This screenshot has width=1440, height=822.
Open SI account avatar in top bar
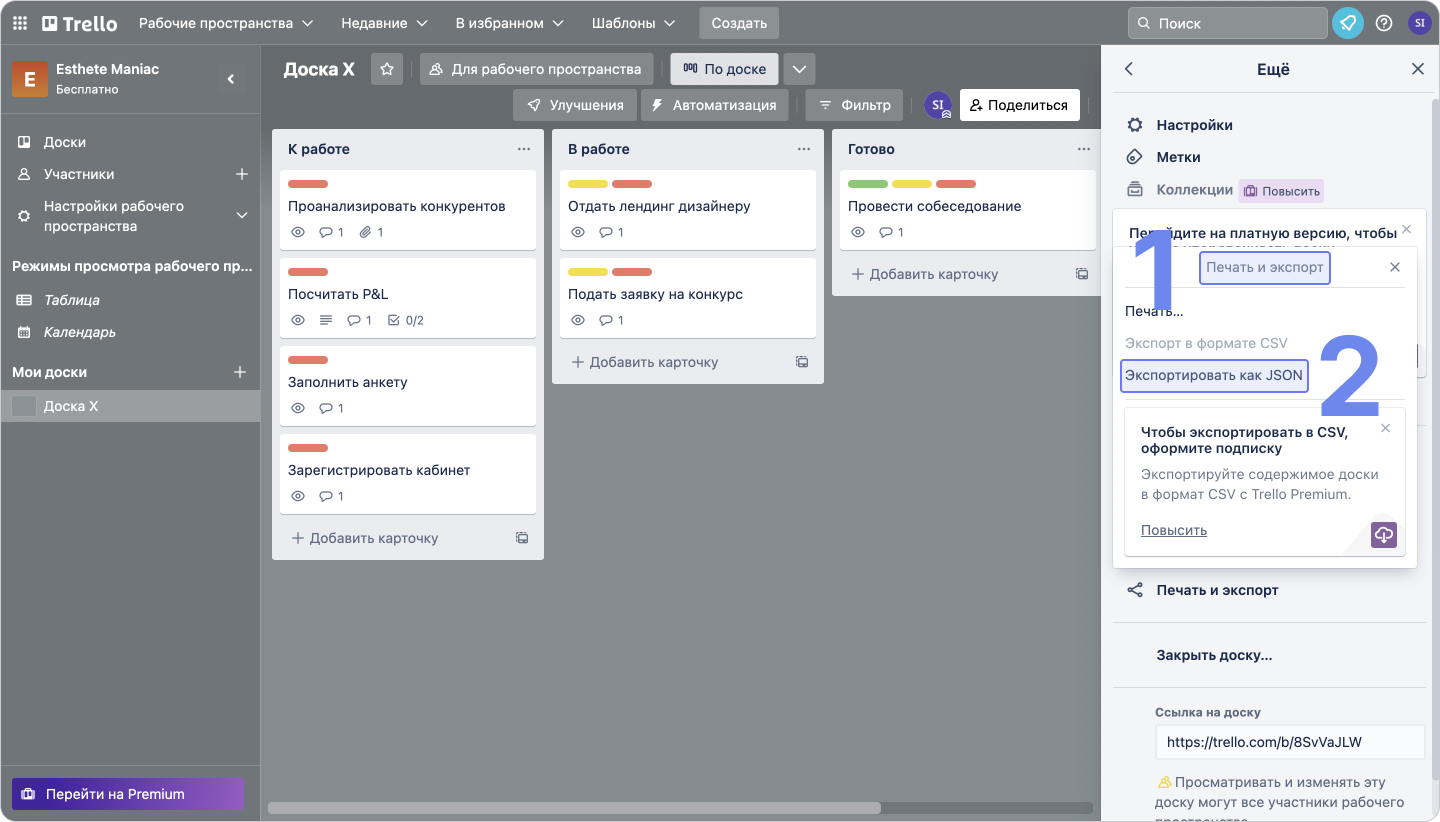coord(1420,23)
